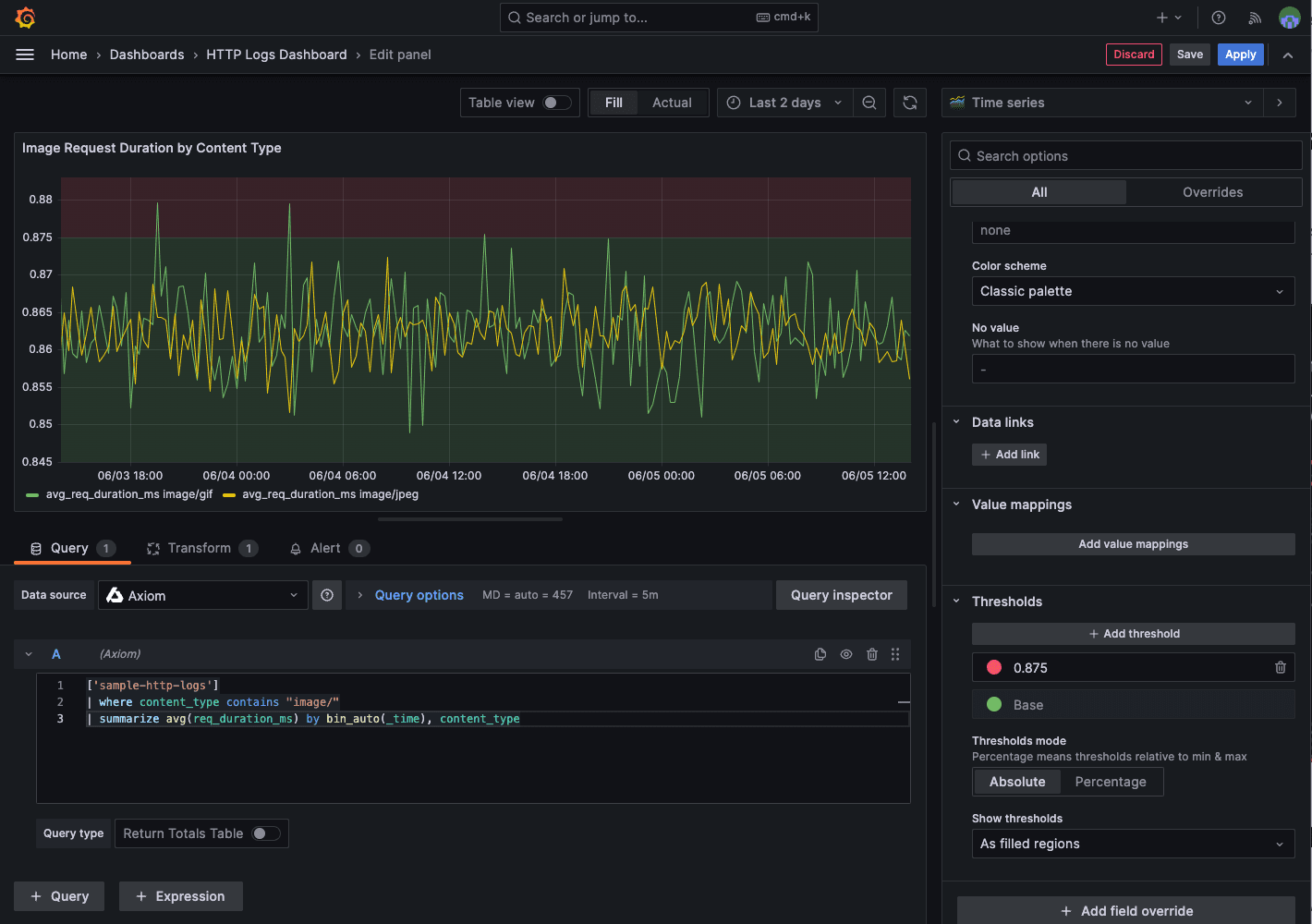Select Fill display mode
Image resolution: width=1312 pixels, height=924 pixels.
613,103
